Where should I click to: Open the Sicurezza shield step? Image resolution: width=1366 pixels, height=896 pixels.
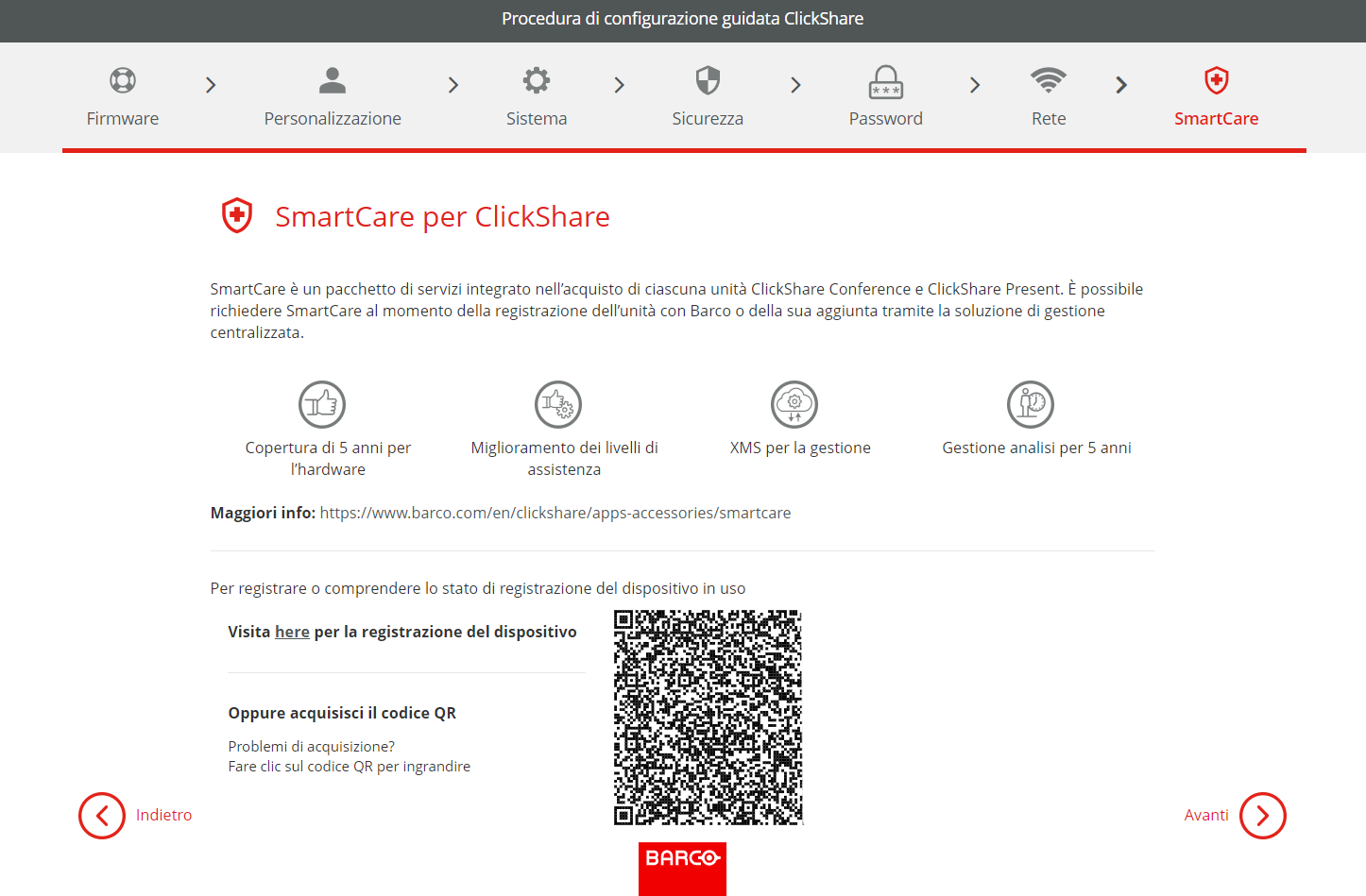[708, 80]
